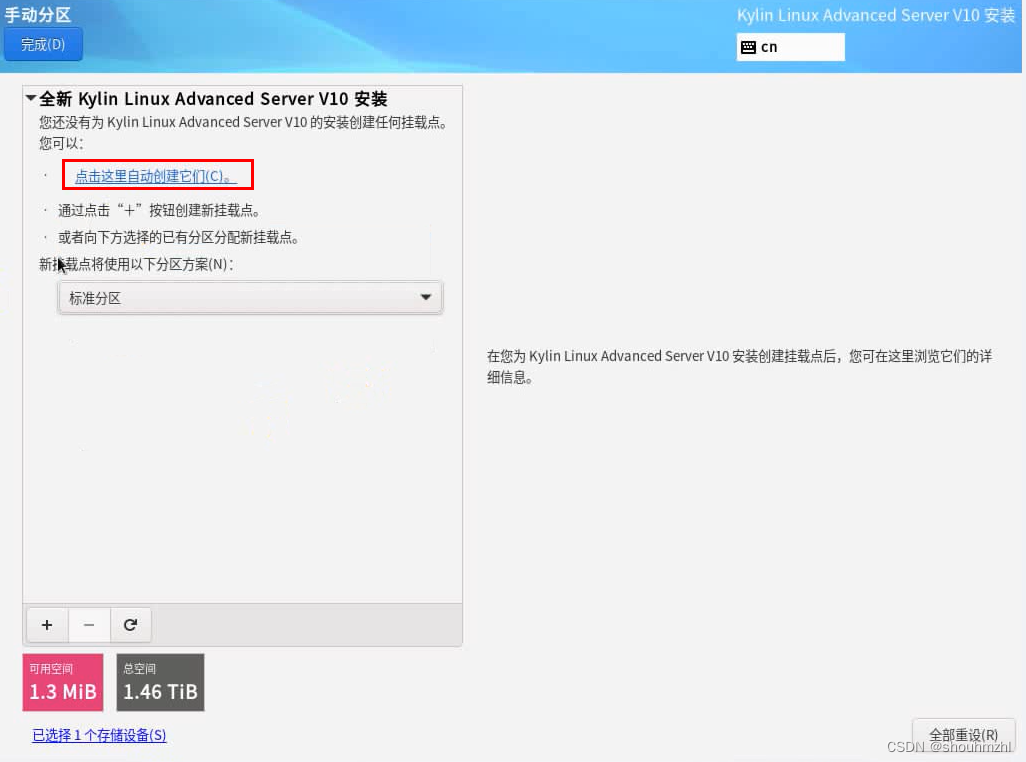The height and width of the screenshot is (762, 1026).
Task: Click the right pane text 在您为 Kylin Linux Advanced Server
Action: pos(739,366)
